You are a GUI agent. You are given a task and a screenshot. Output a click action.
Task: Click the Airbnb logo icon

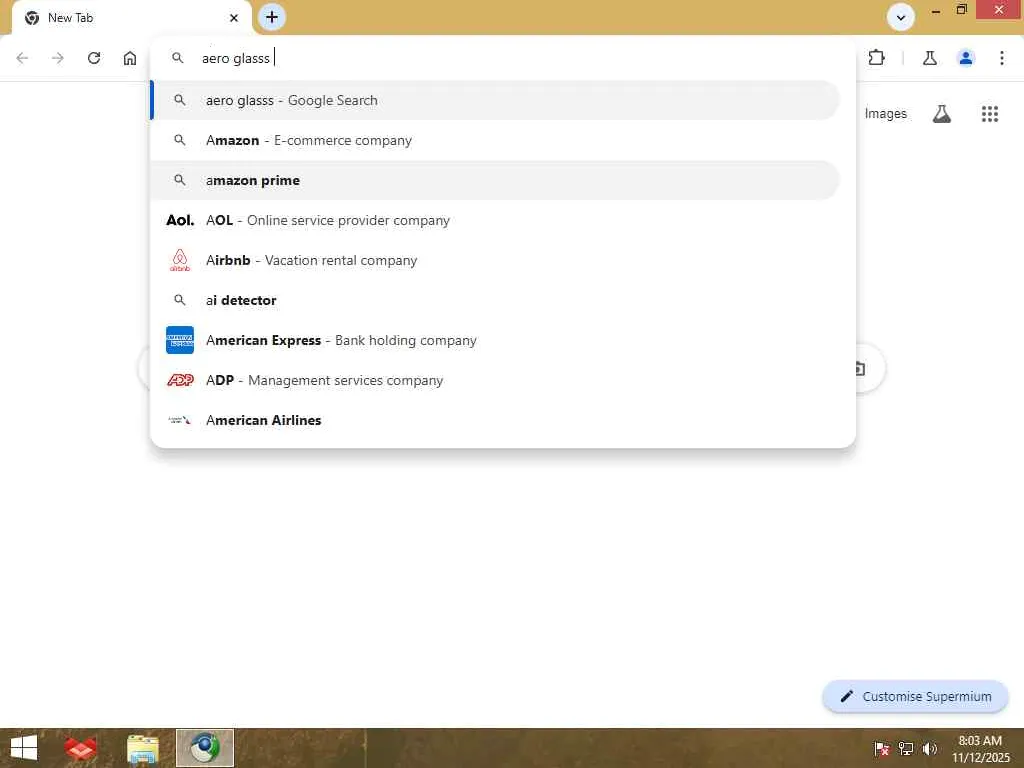tap(180, 260)
